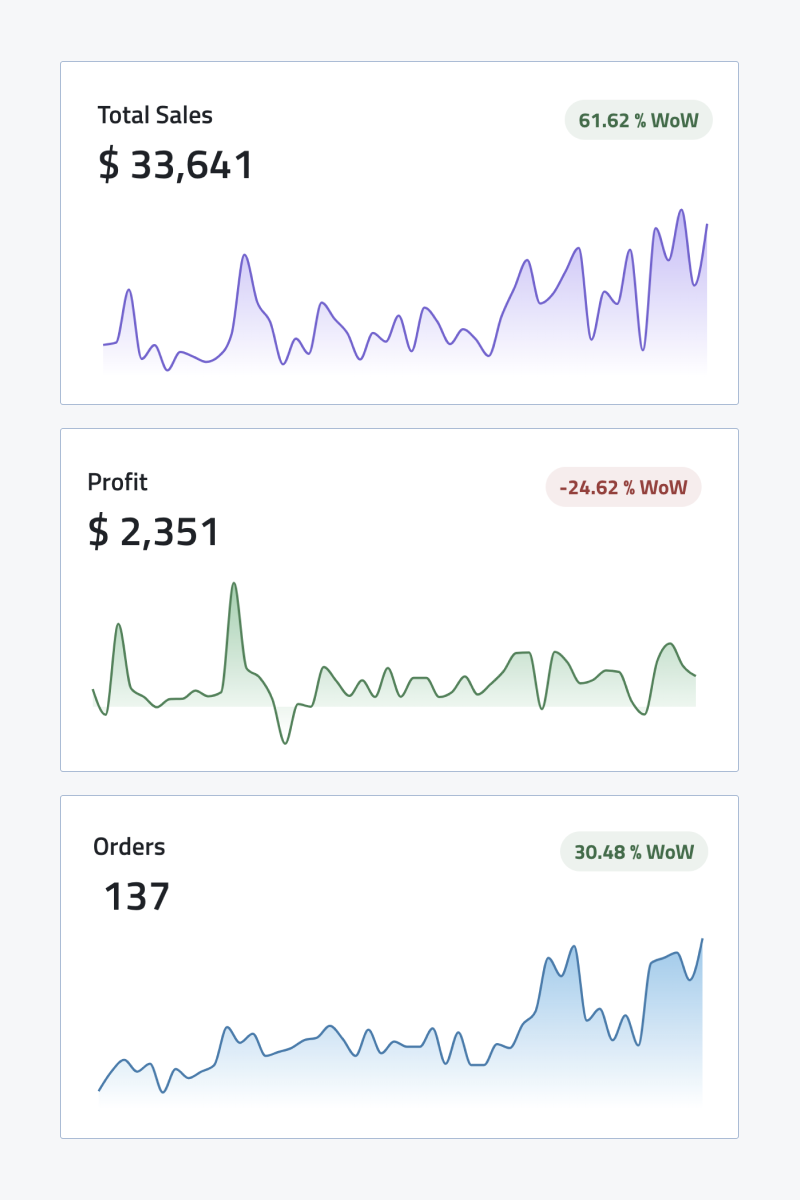Click the highest peak of the purple sales line

(x=681, y=211)
